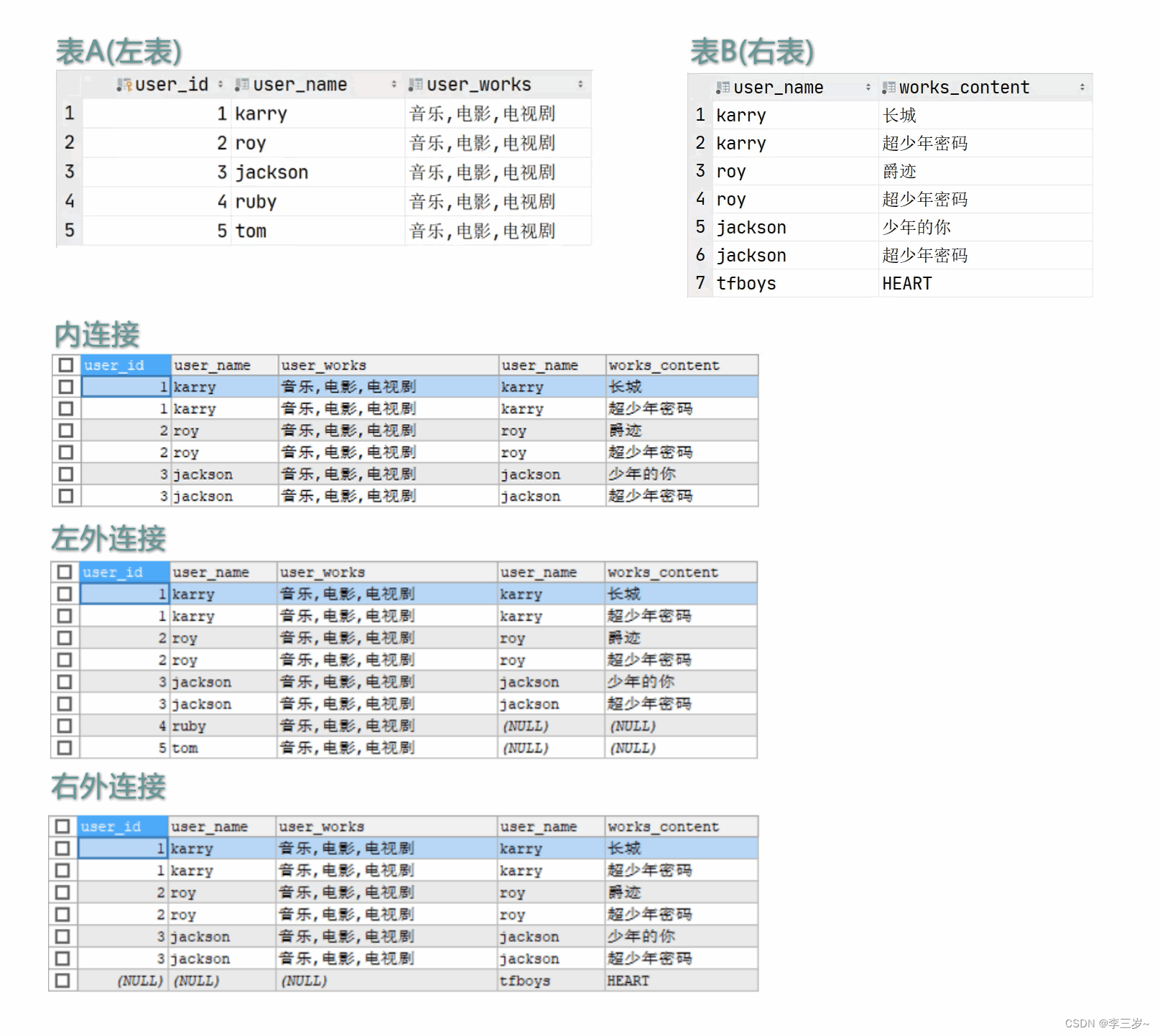The width and height of the screenshot is (1160, 1036).
Task: Click user_works header in 左外连接 table
Action: point(387,572)
